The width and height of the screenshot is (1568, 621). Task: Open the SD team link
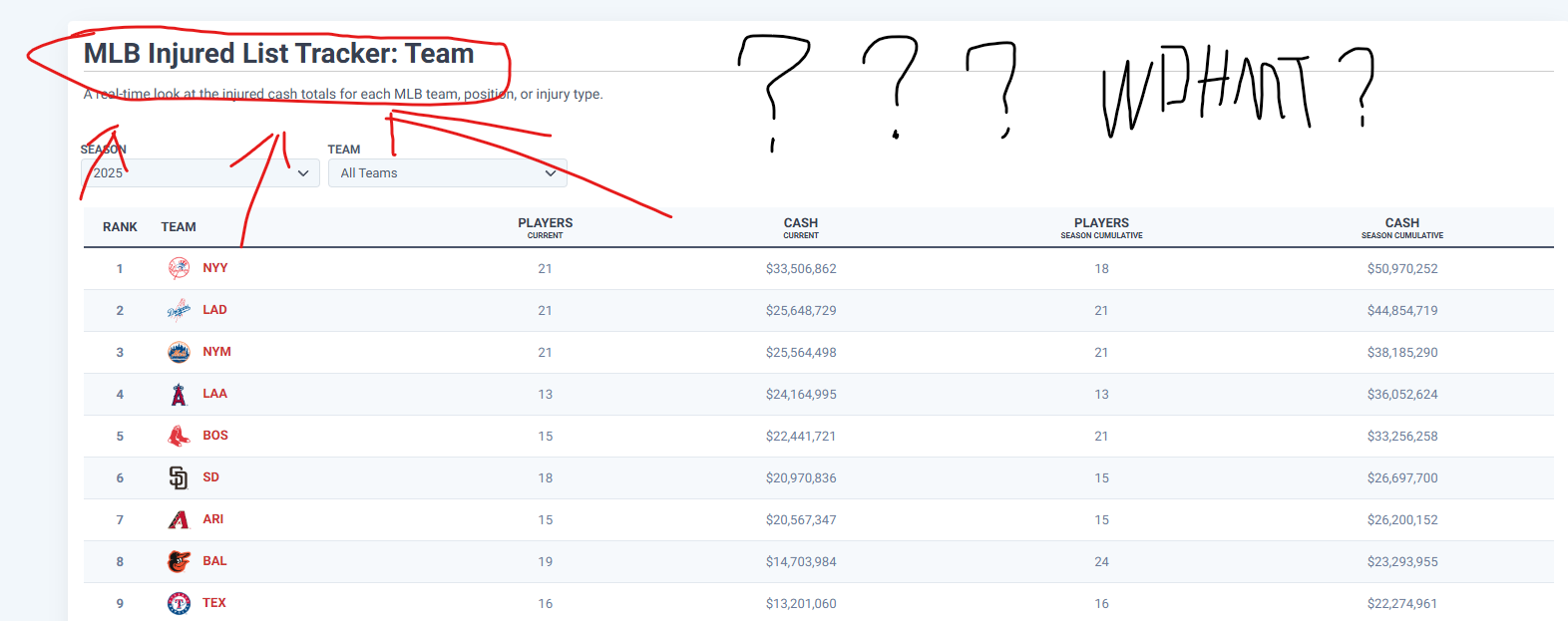210,477
